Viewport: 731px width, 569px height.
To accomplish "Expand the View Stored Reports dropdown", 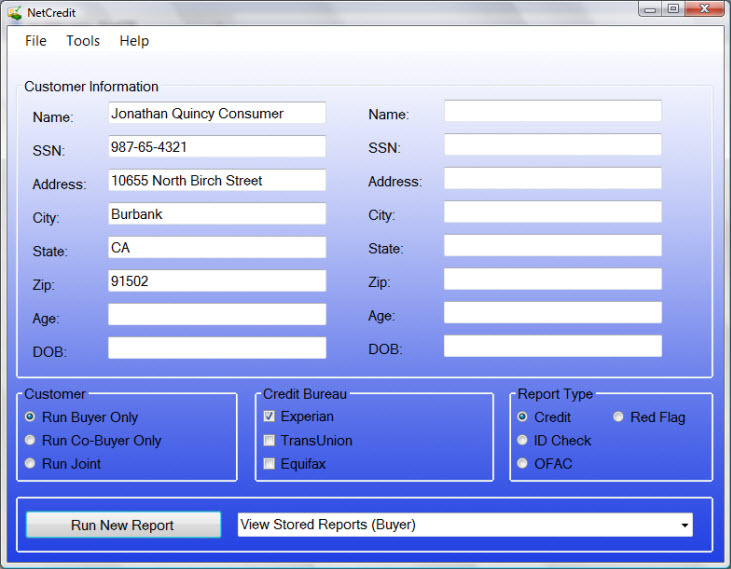I will click(684, 525).
